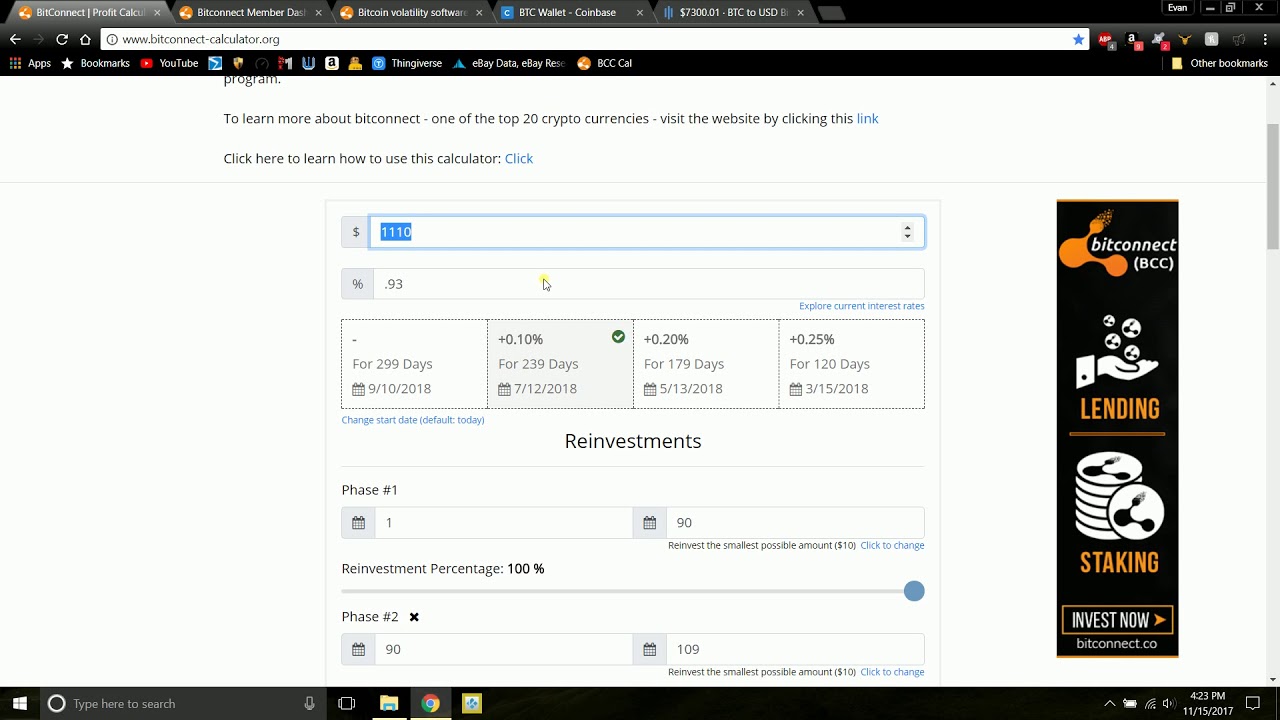Bookmark this page with the star icon
Screen dimensions: 1280x720
click(x=1078, y=39)
